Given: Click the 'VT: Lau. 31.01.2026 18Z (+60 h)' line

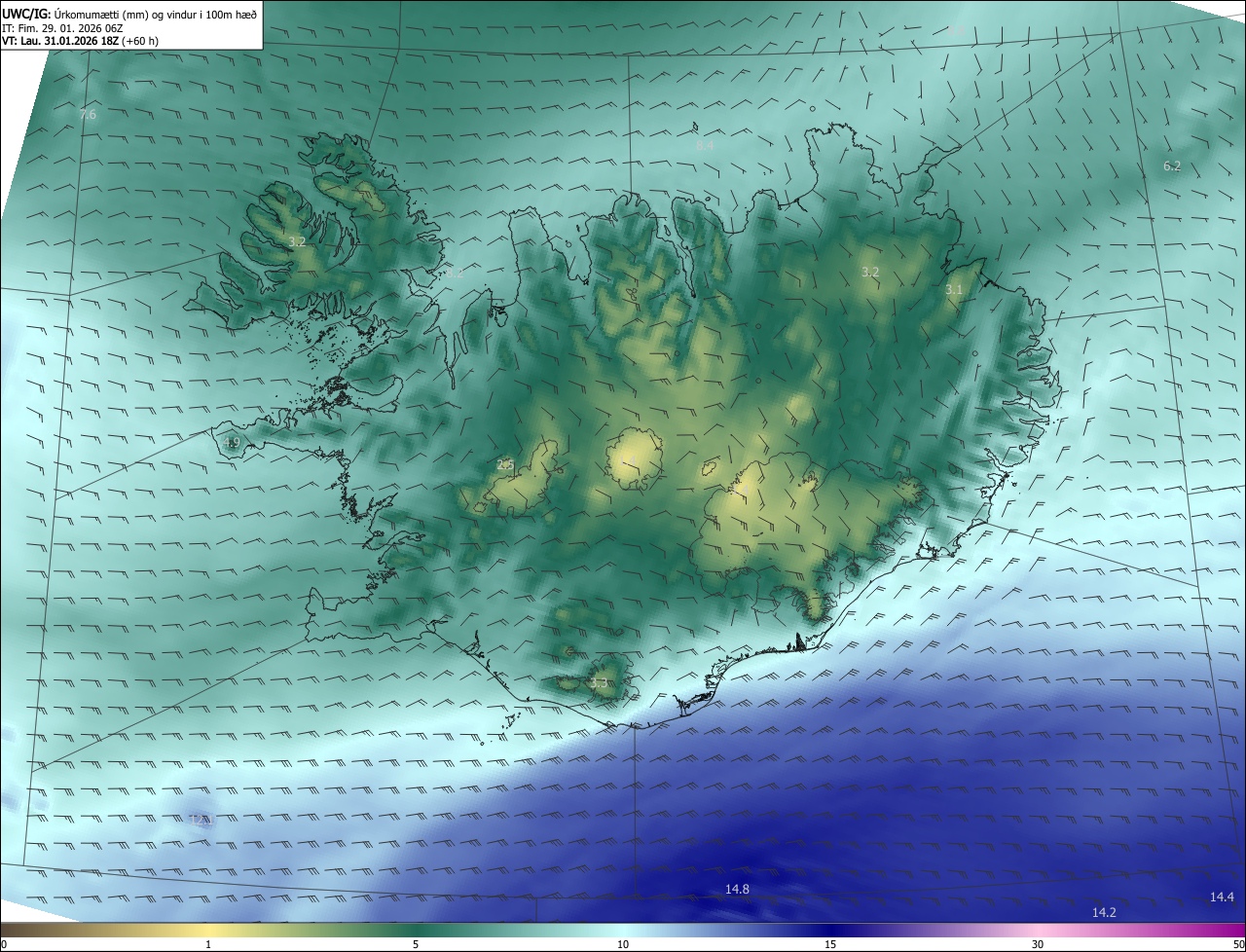Looking at the screenshot, I should coord(80,41).
